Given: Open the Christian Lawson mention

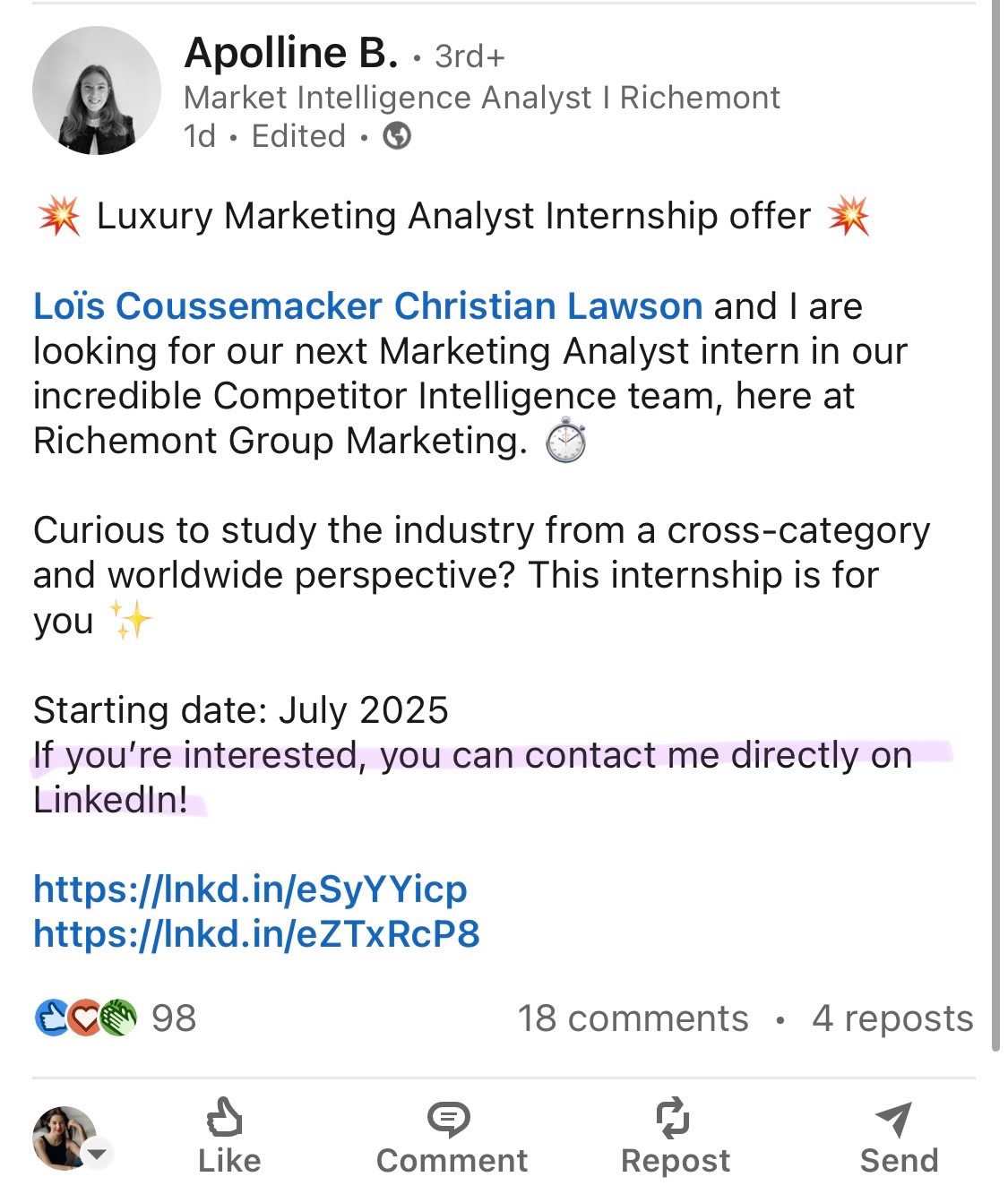Looking at the screenshot, I should (x=547, y=306).
